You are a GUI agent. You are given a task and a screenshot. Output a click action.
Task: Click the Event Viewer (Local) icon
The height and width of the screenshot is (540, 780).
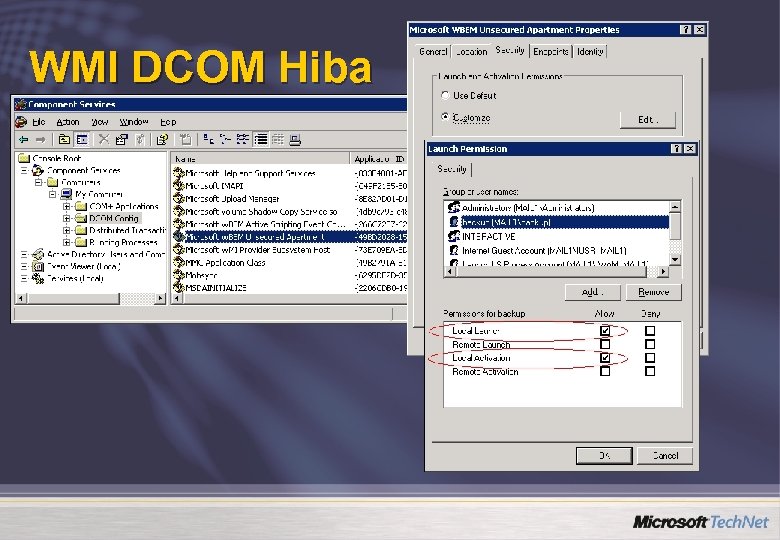click(38, 267)
